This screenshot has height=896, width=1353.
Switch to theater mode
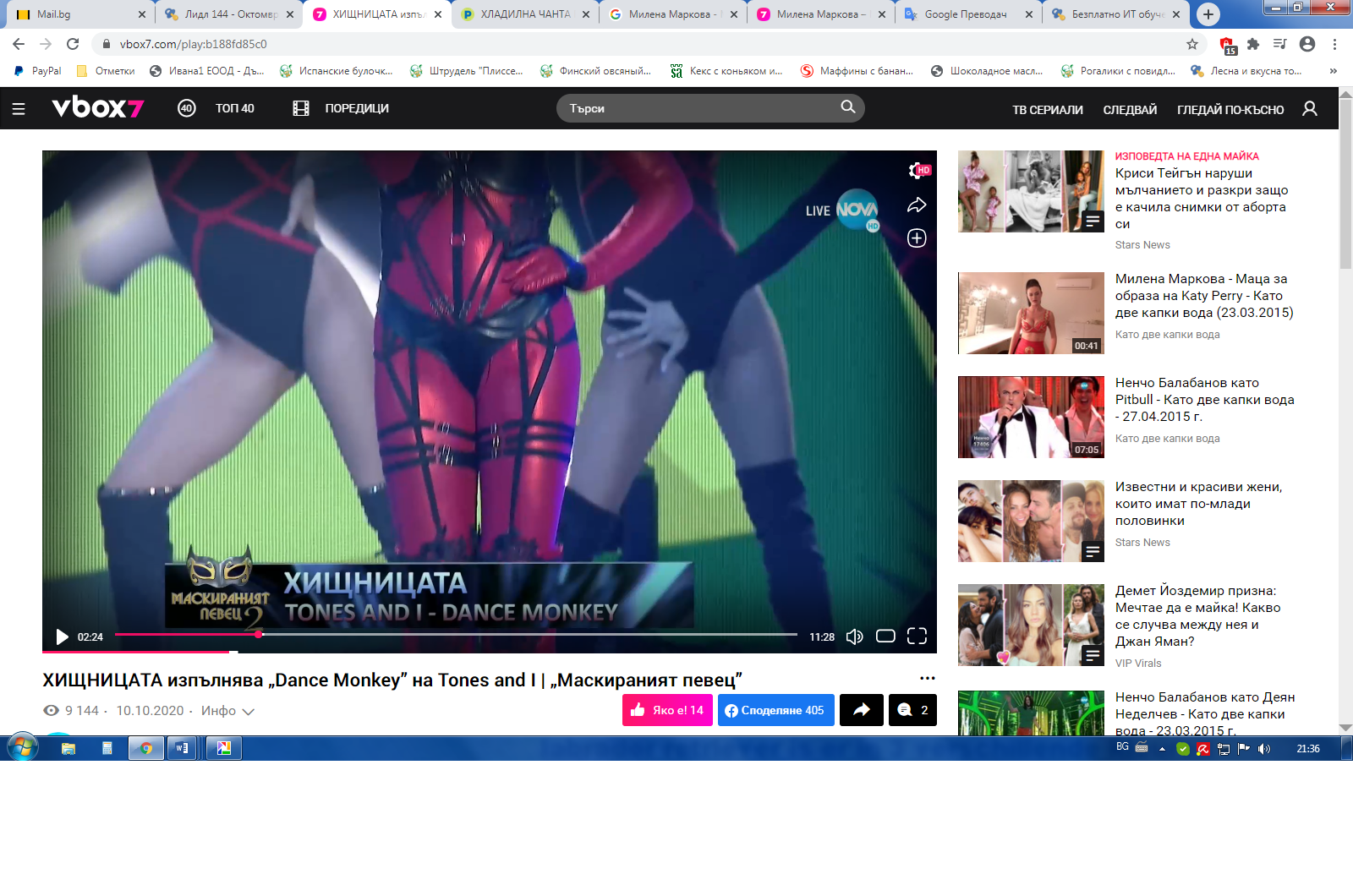click(885, 636)
